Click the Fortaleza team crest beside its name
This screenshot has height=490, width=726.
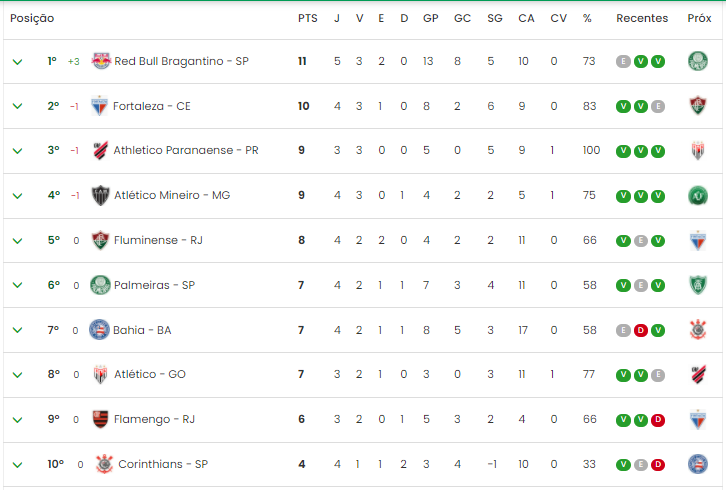pyautogui.click(x=99, y=106)
